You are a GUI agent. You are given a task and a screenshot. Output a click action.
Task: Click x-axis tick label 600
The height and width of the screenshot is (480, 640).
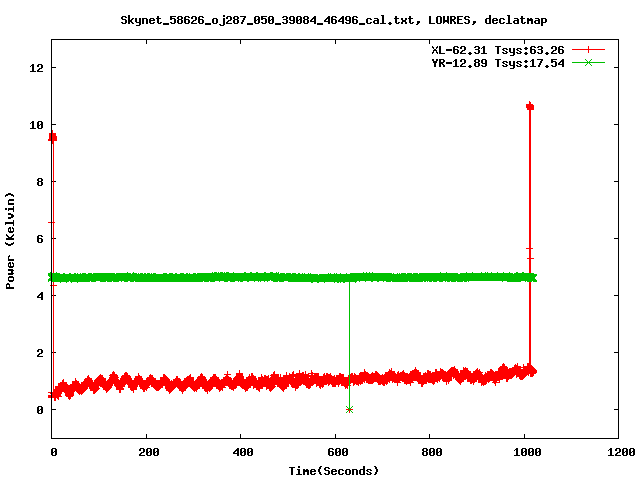tap(338, 452)
